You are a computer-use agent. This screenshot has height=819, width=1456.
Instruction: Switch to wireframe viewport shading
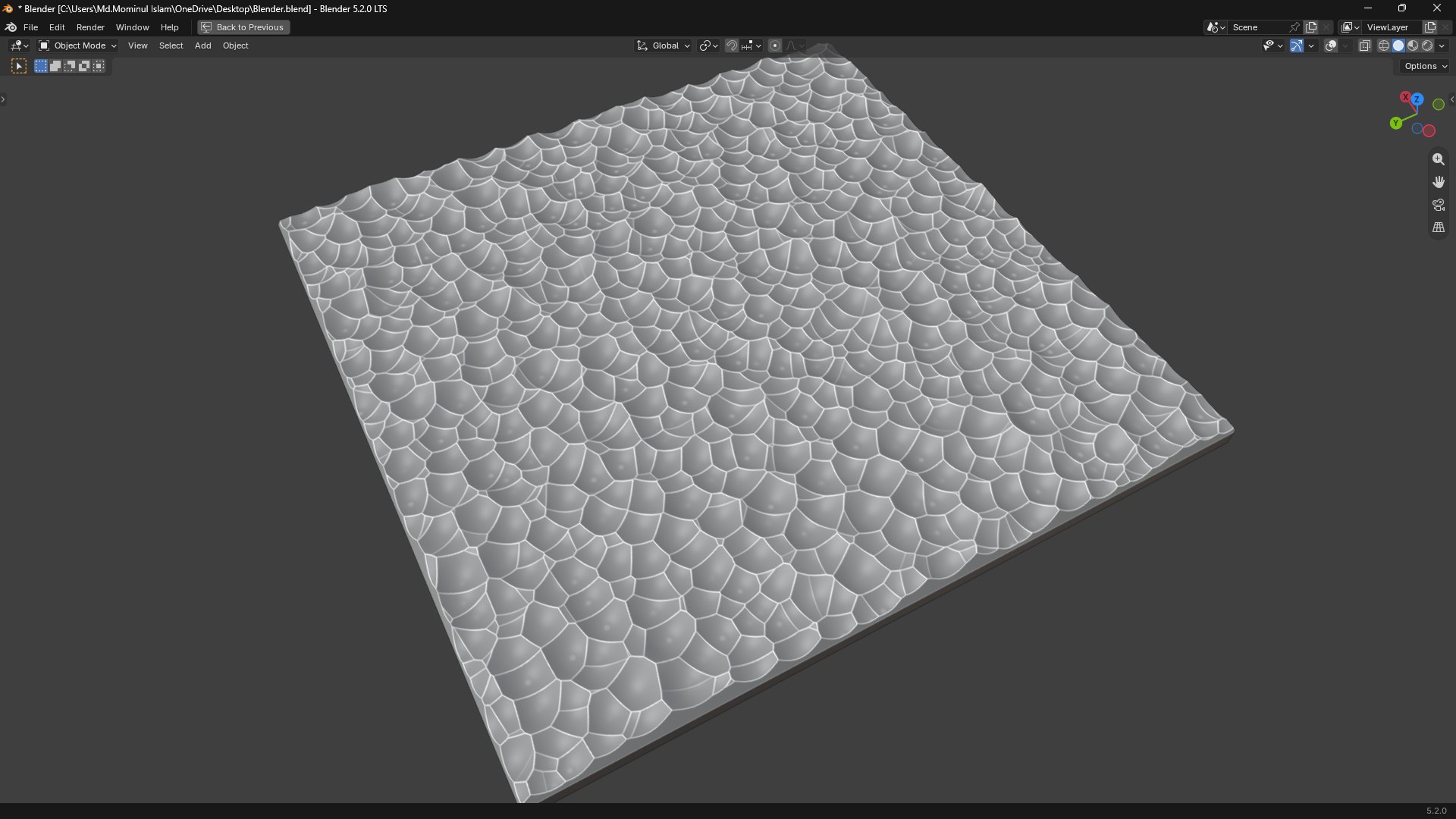pos(1384,45)
